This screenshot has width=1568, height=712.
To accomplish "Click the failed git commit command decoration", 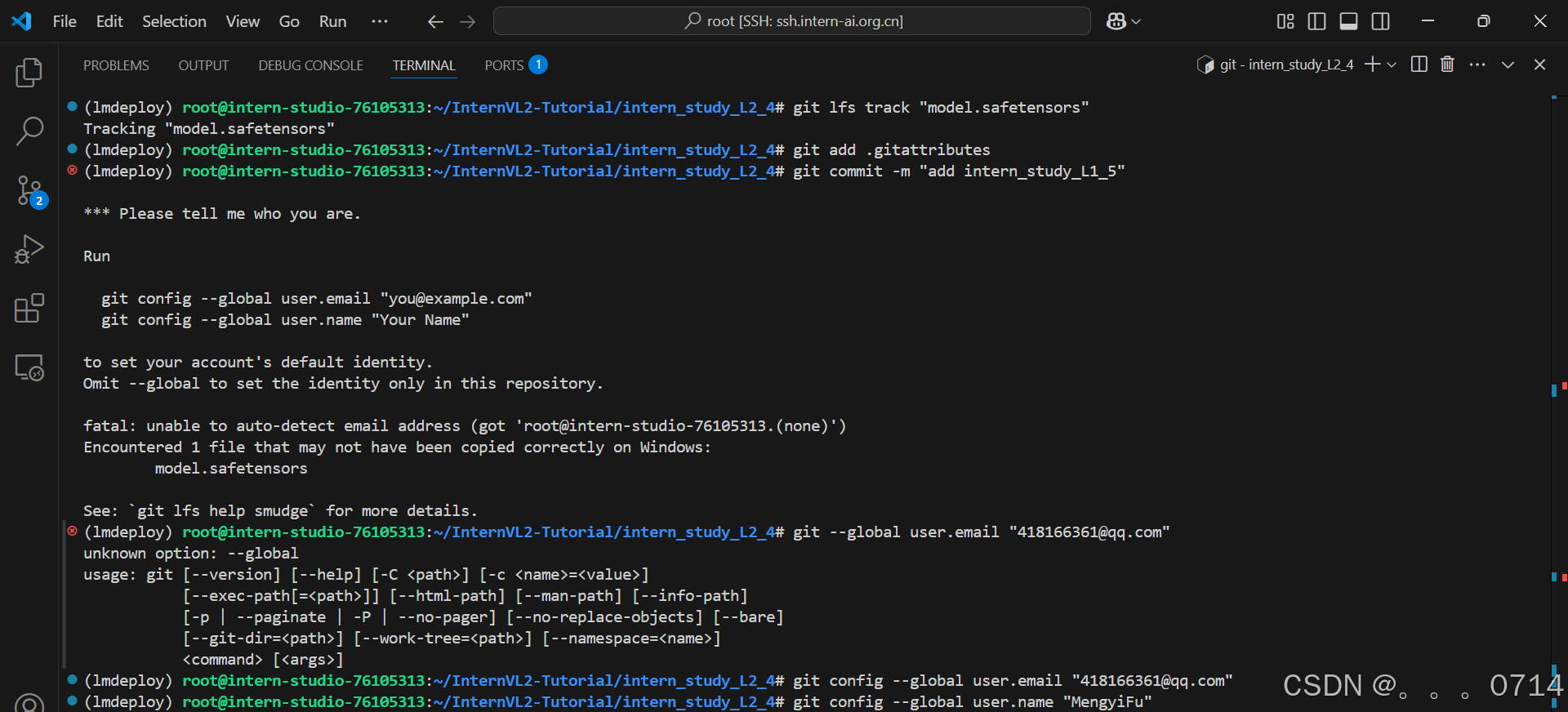I will [72, 170].
